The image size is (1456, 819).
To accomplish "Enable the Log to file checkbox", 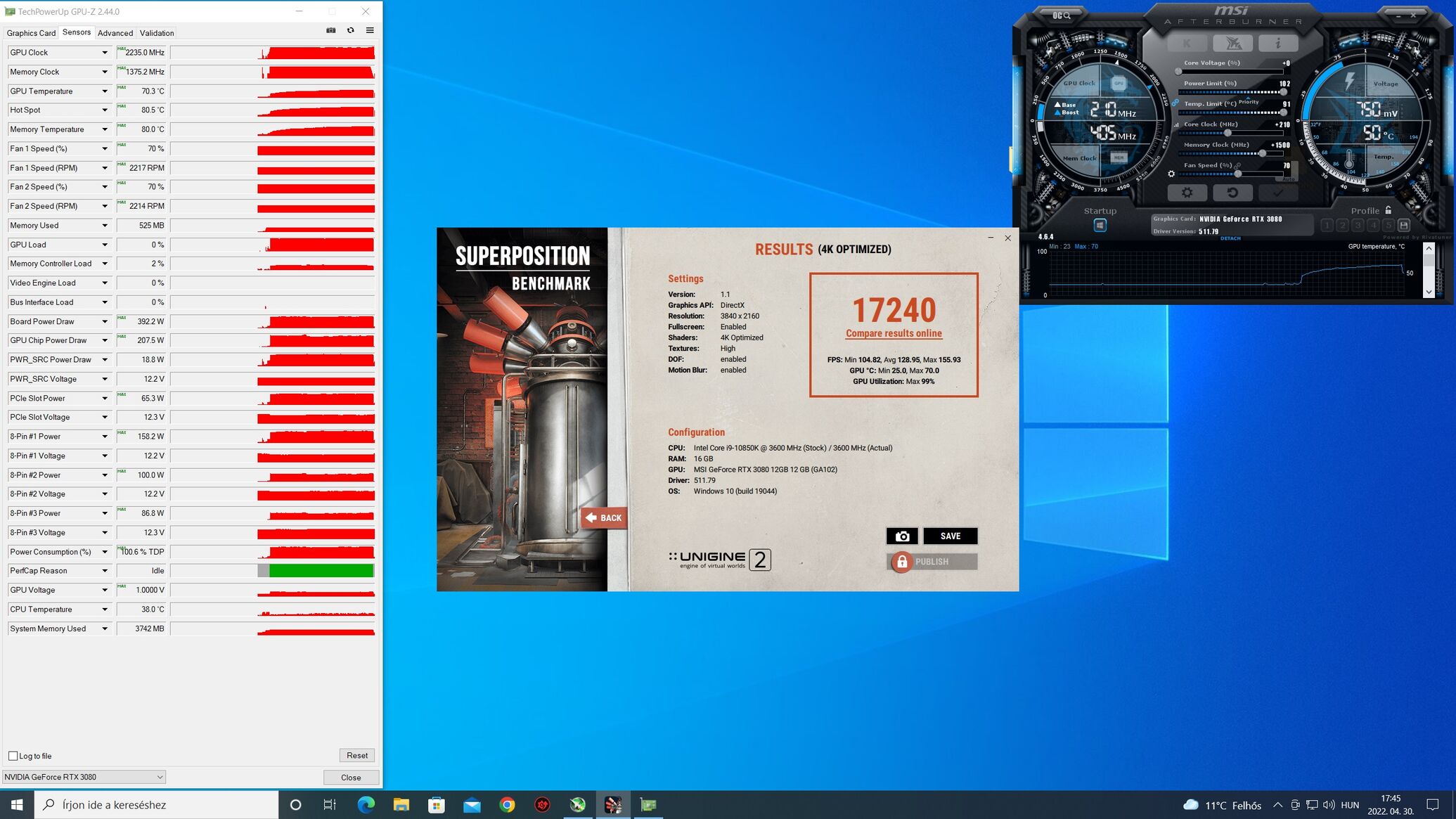I will point(13,756).
